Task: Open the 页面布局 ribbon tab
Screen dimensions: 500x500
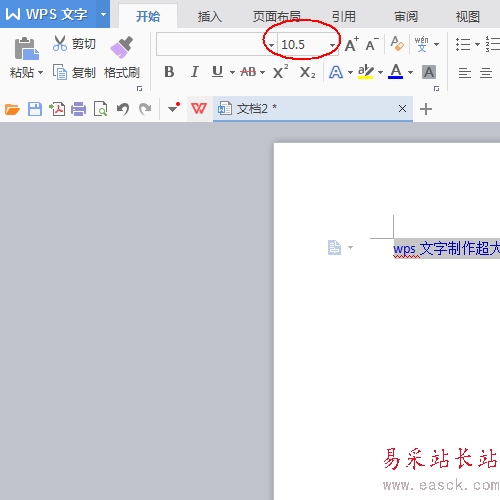Action: [x=277, y=16]
